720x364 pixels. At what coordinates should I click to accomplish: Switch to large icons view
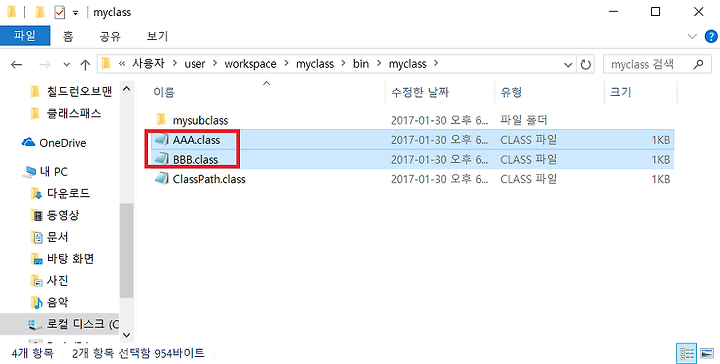tap(707, 353)
